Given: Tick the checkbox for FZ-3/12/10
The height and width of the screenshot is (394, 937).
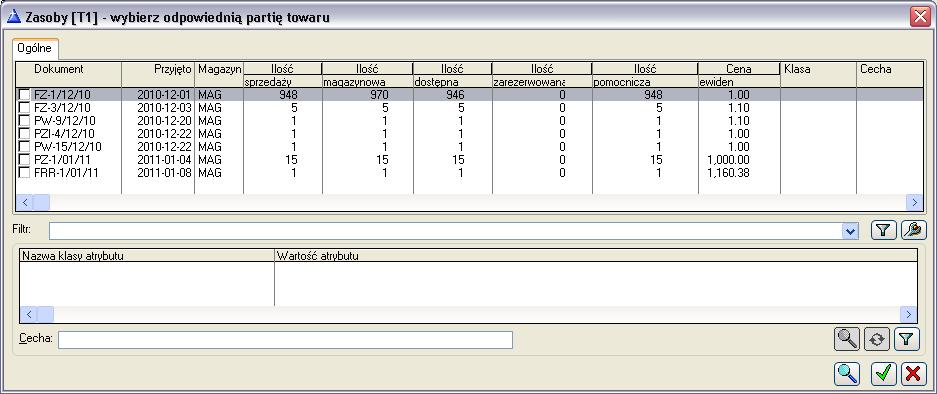Looking at the screenshot, I should 24,108.
